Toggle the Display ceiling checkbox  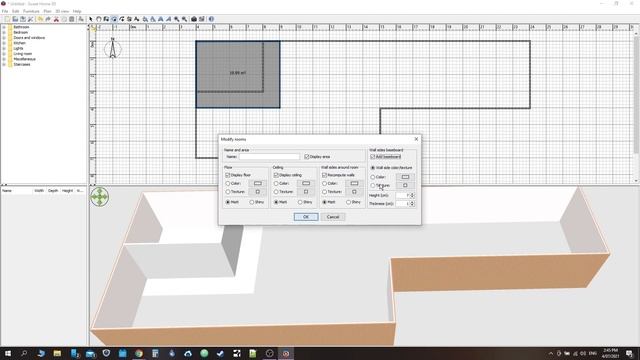pyautogui.click(x=276, y=175)
